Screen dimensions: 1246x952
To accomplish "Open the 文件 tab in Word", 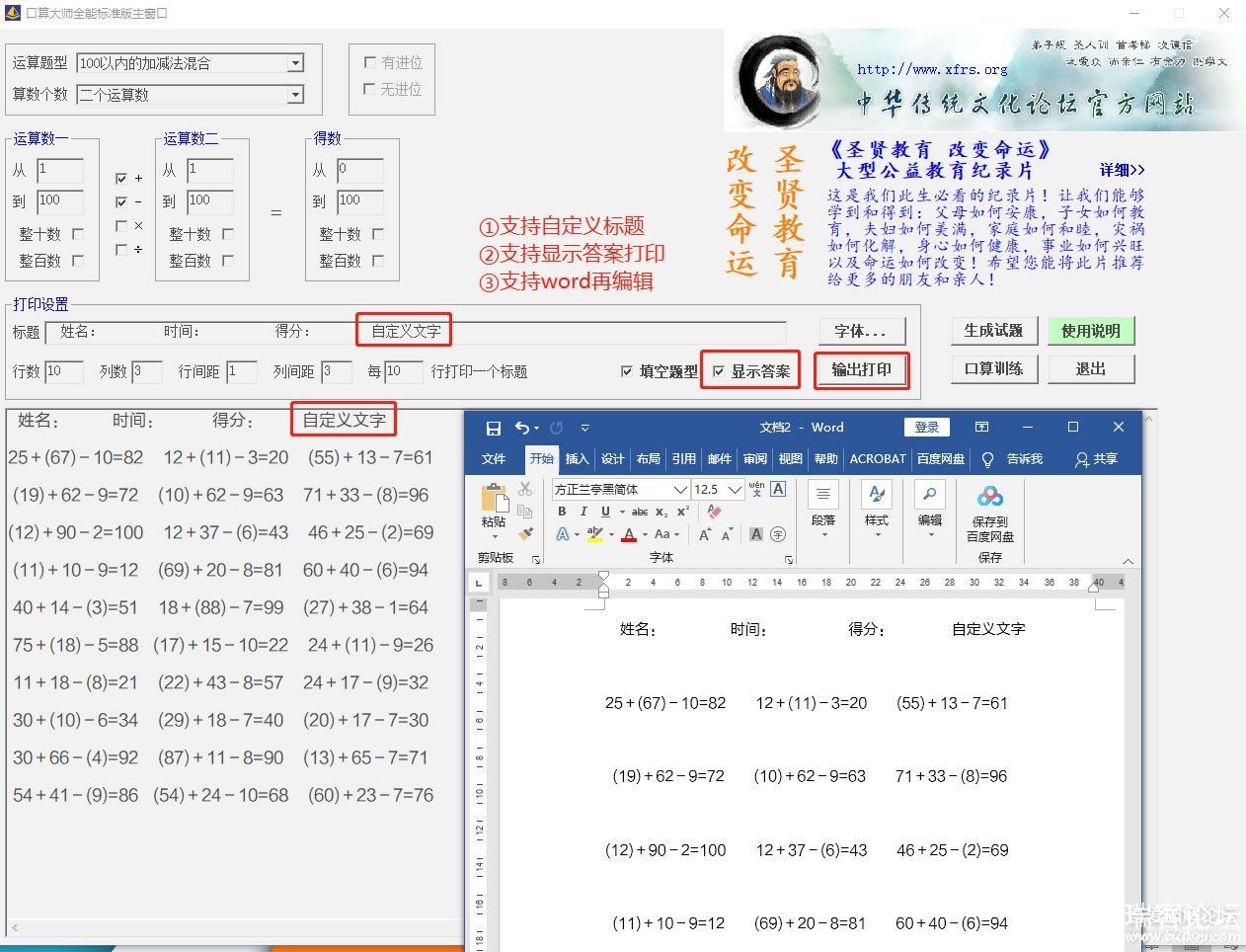I will (x=494, y=459).
